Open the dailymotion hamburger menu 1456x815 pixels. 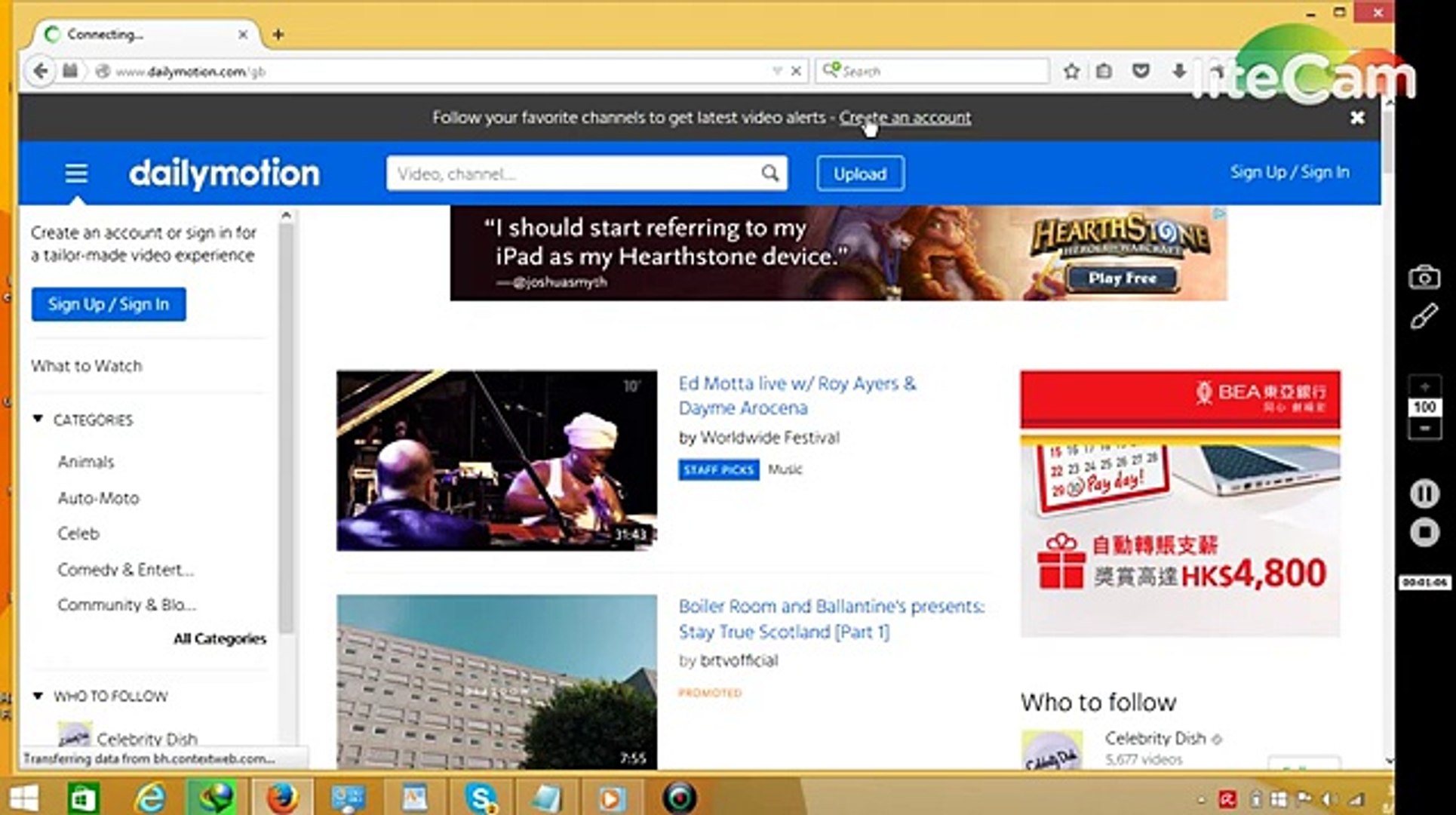point(75,173)
